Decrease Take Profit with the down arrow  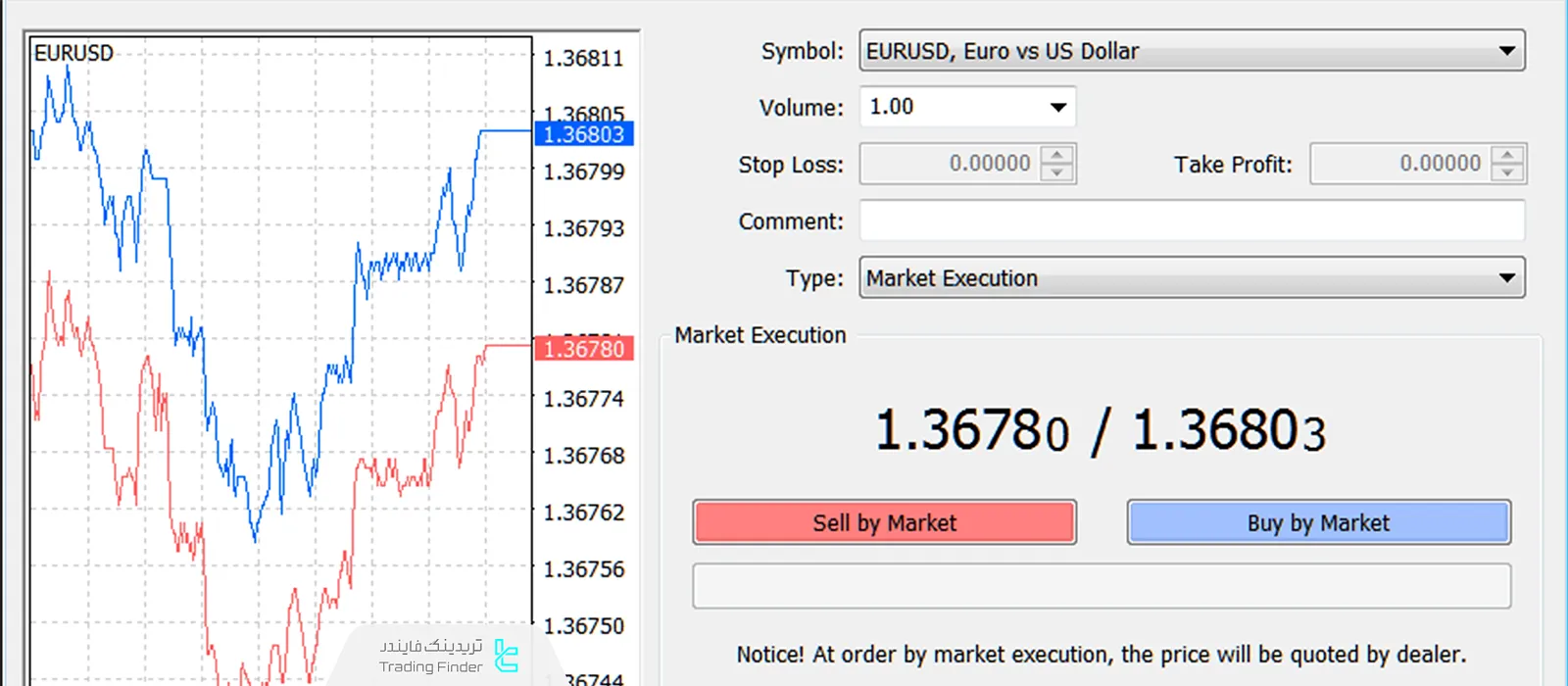(x=1507, y=173)
